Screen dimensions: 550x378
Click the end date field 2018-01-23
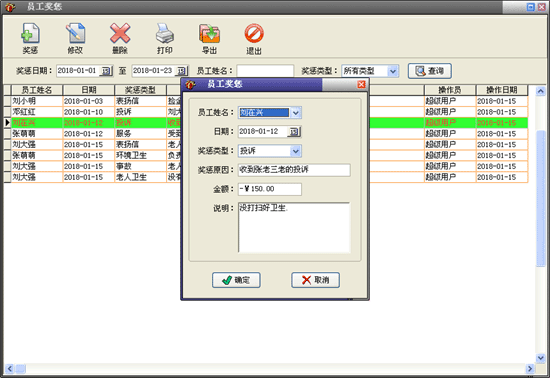154,71
